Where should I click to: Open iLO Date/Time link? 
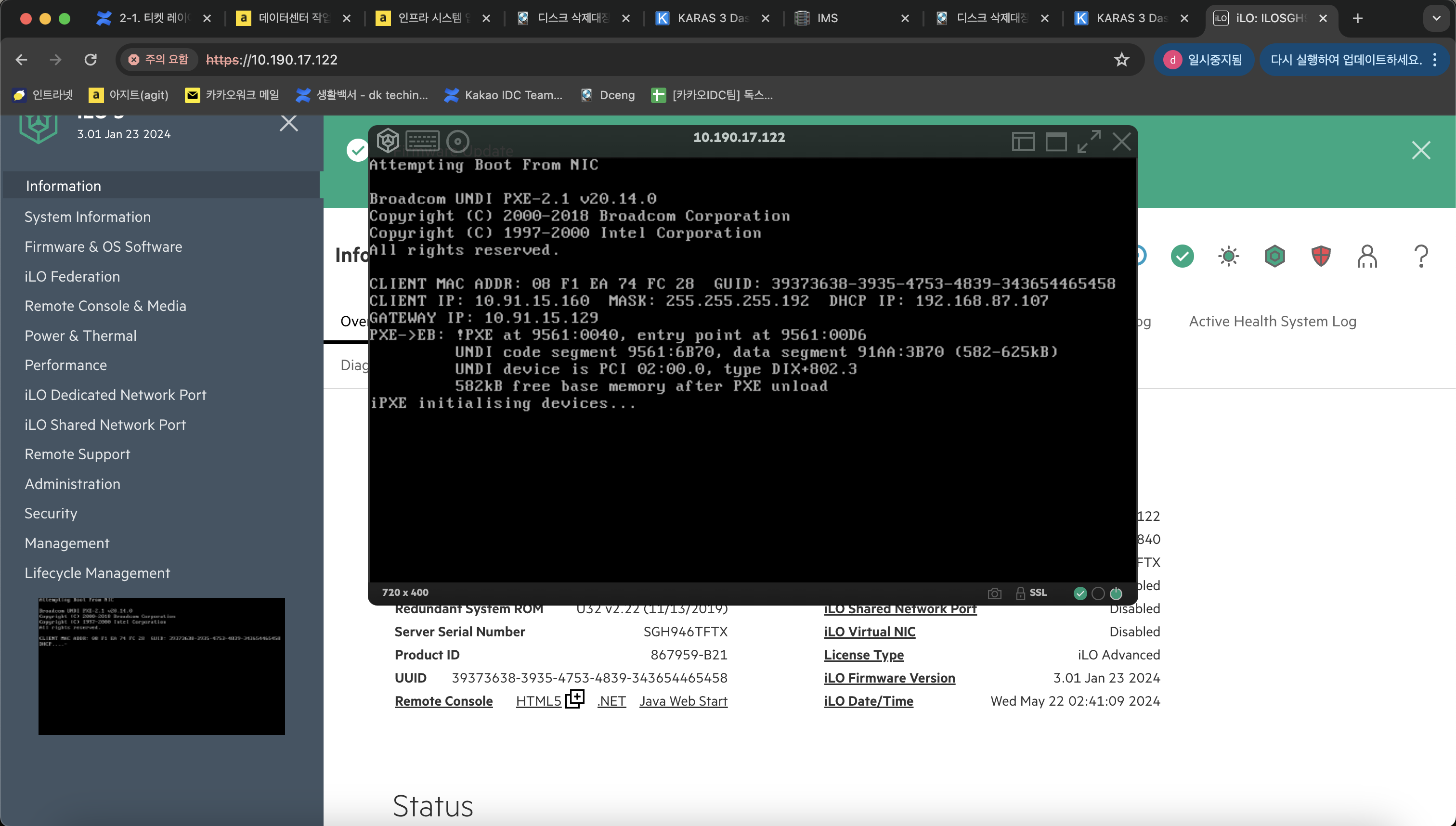868,701
